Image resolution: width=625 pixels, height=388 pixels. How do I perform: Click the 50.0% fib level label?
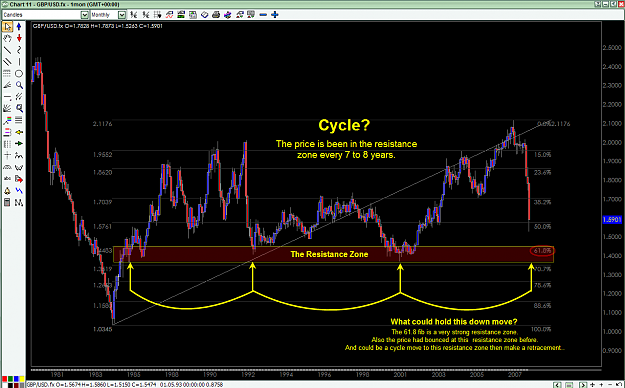coord(542,226)
